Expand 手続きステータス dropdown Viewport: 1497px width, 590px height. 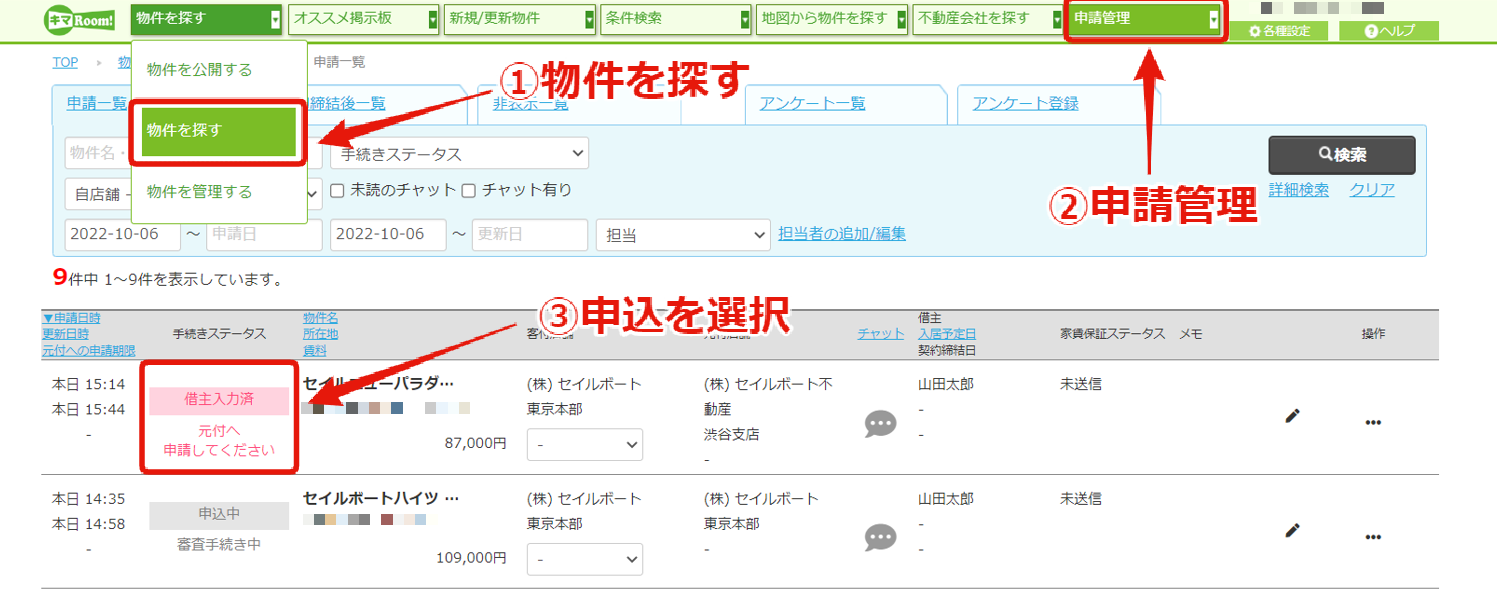[x=460, y=154]
